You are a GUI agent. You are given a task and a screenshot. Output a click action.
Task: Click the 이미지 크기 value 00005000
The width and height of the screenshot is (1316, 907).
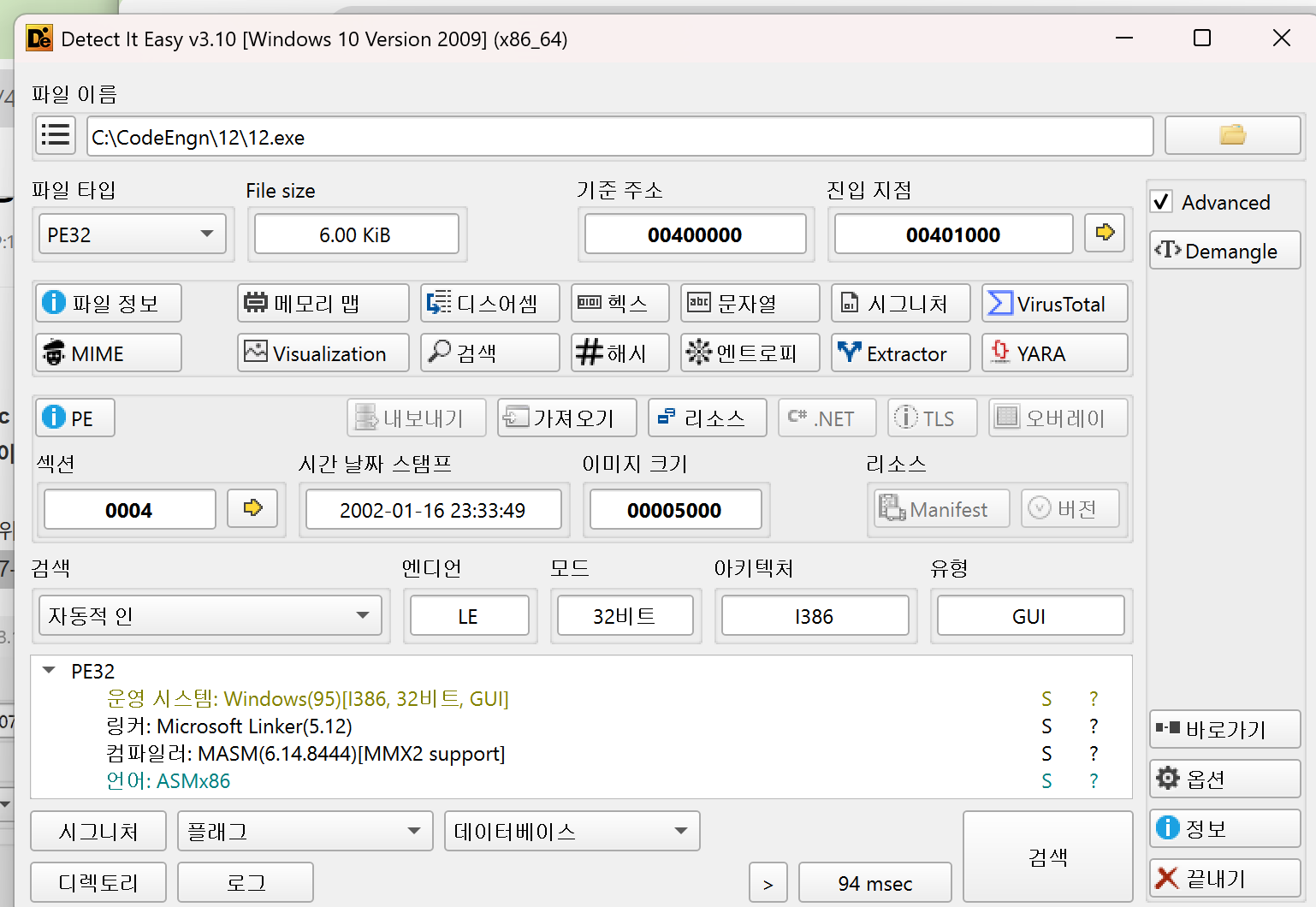tap(675, 510)
